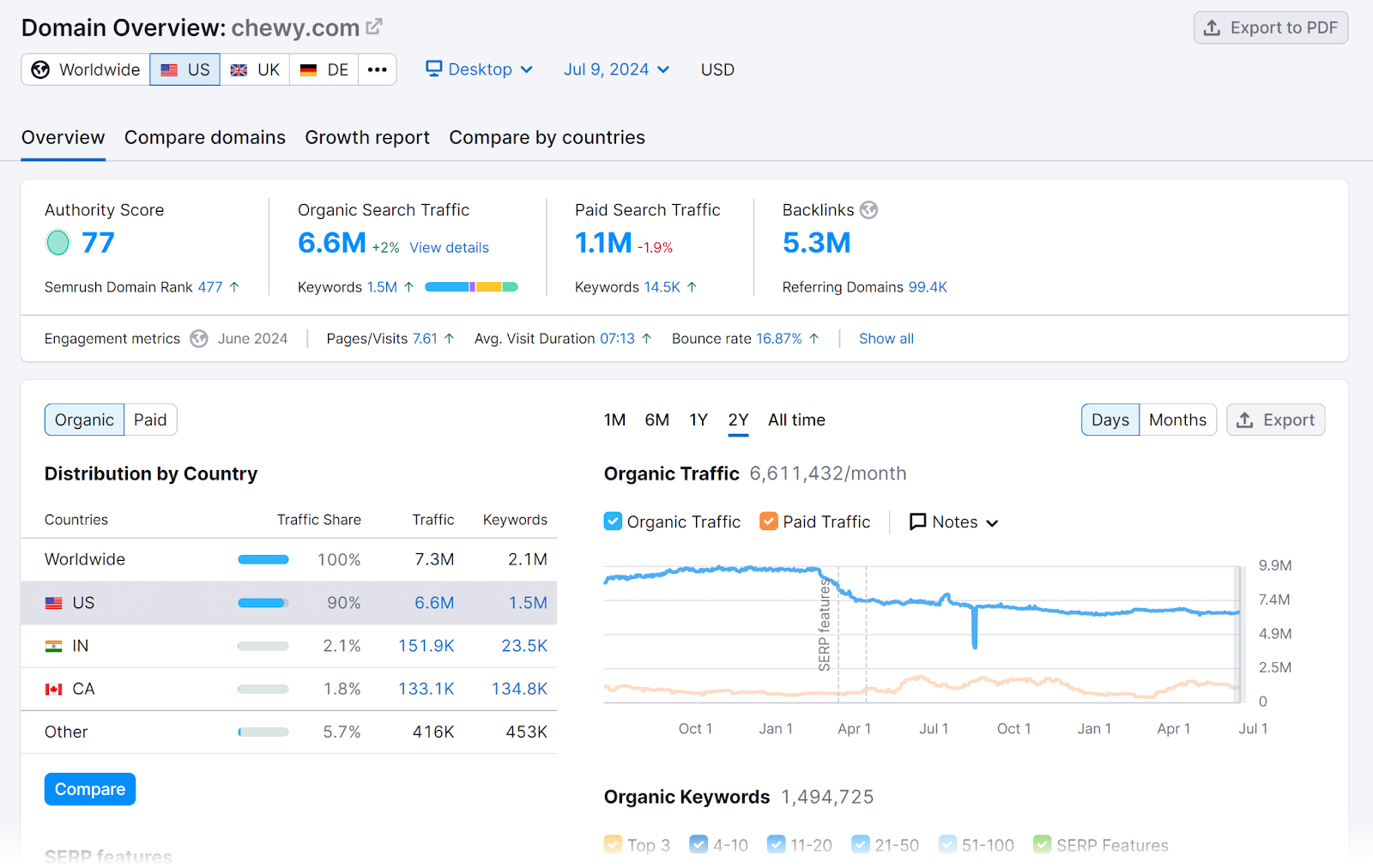Open the Compare by countries tab
1373x868 pixels.
click(547, 137)
